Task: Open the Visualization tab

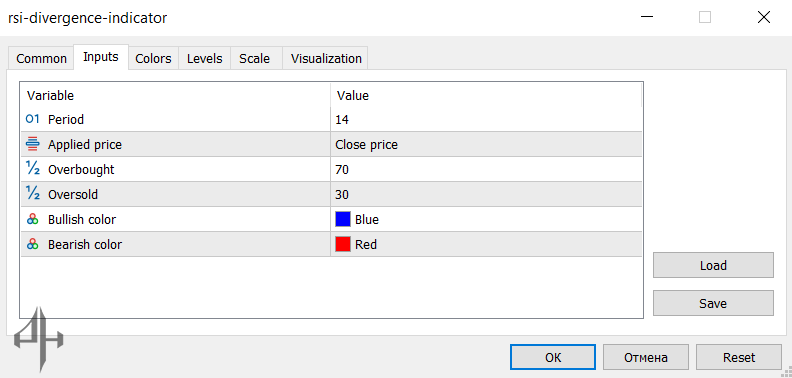Action: pyautogui.click(x=326, y=59)
